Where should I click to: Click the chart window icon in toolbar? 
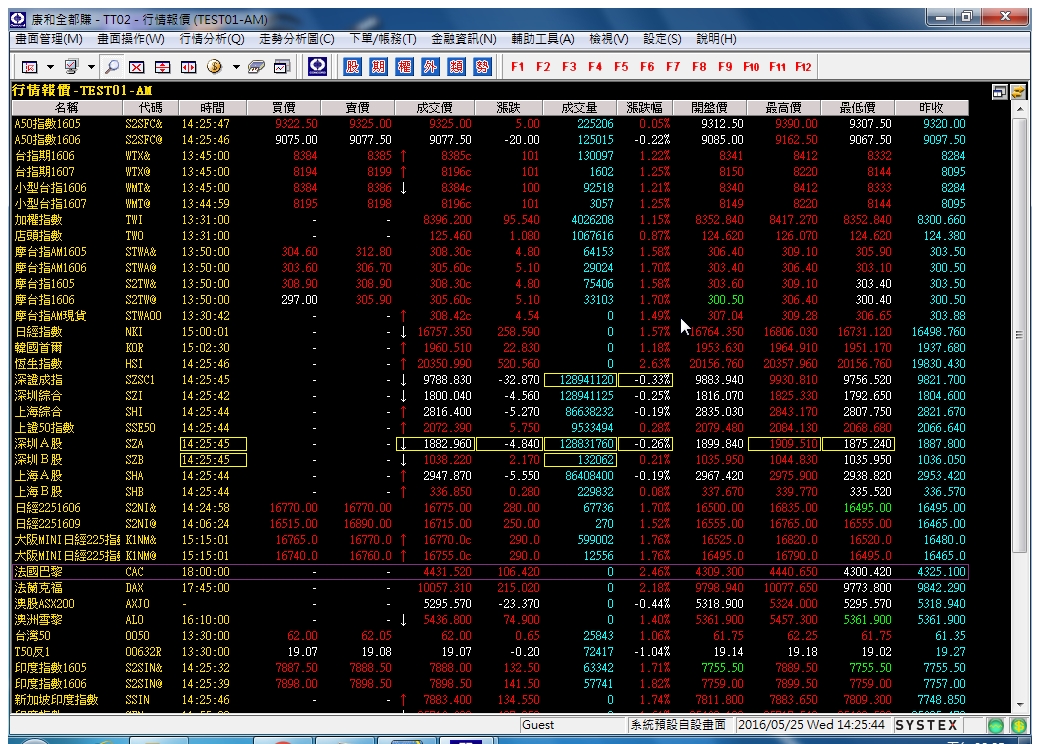tap(282, 67)
